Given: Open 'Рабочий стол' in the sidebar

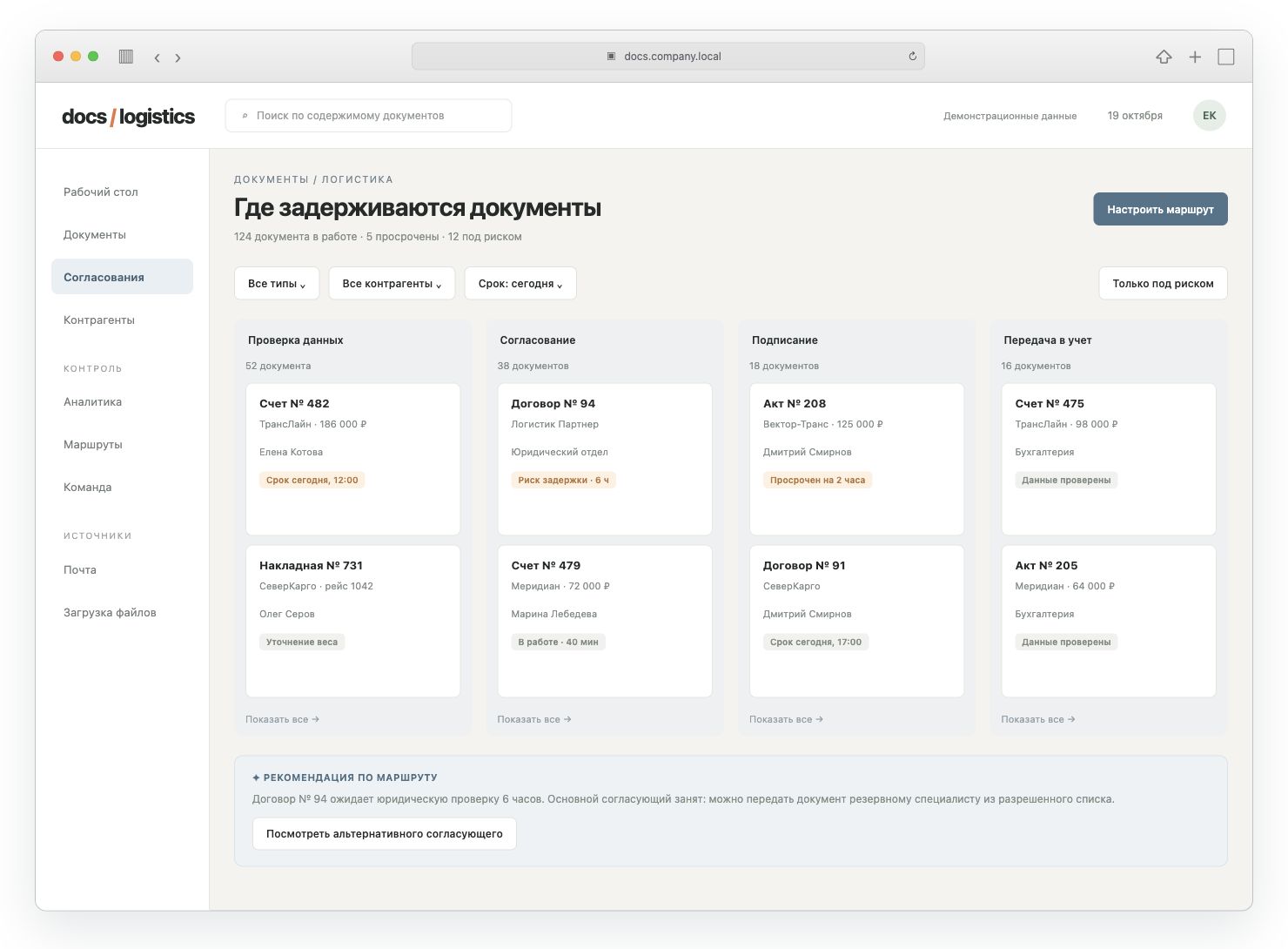Looking at the screenshot, I should point(122,192).
